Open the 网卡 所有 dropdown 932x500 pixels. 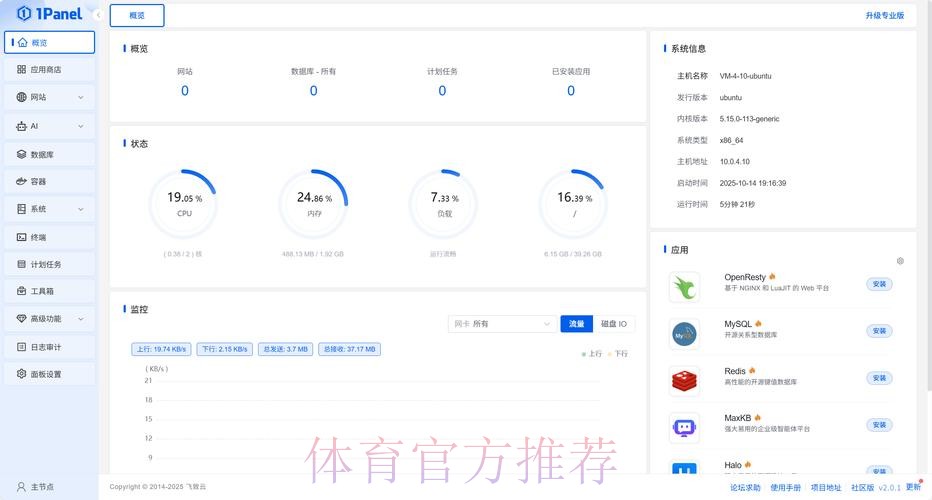click(502, 324)
